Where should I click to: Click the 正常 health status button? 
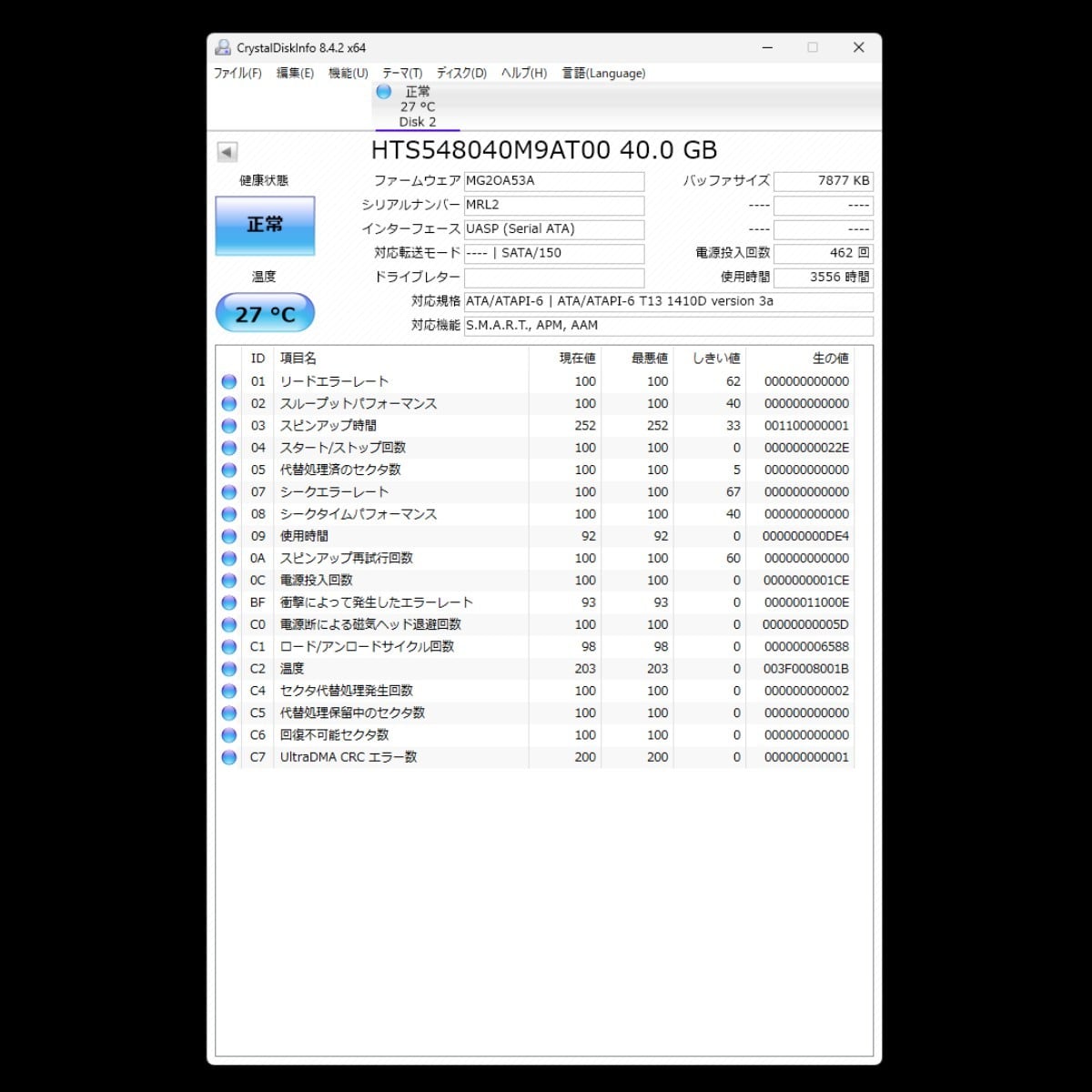[265, 226]
